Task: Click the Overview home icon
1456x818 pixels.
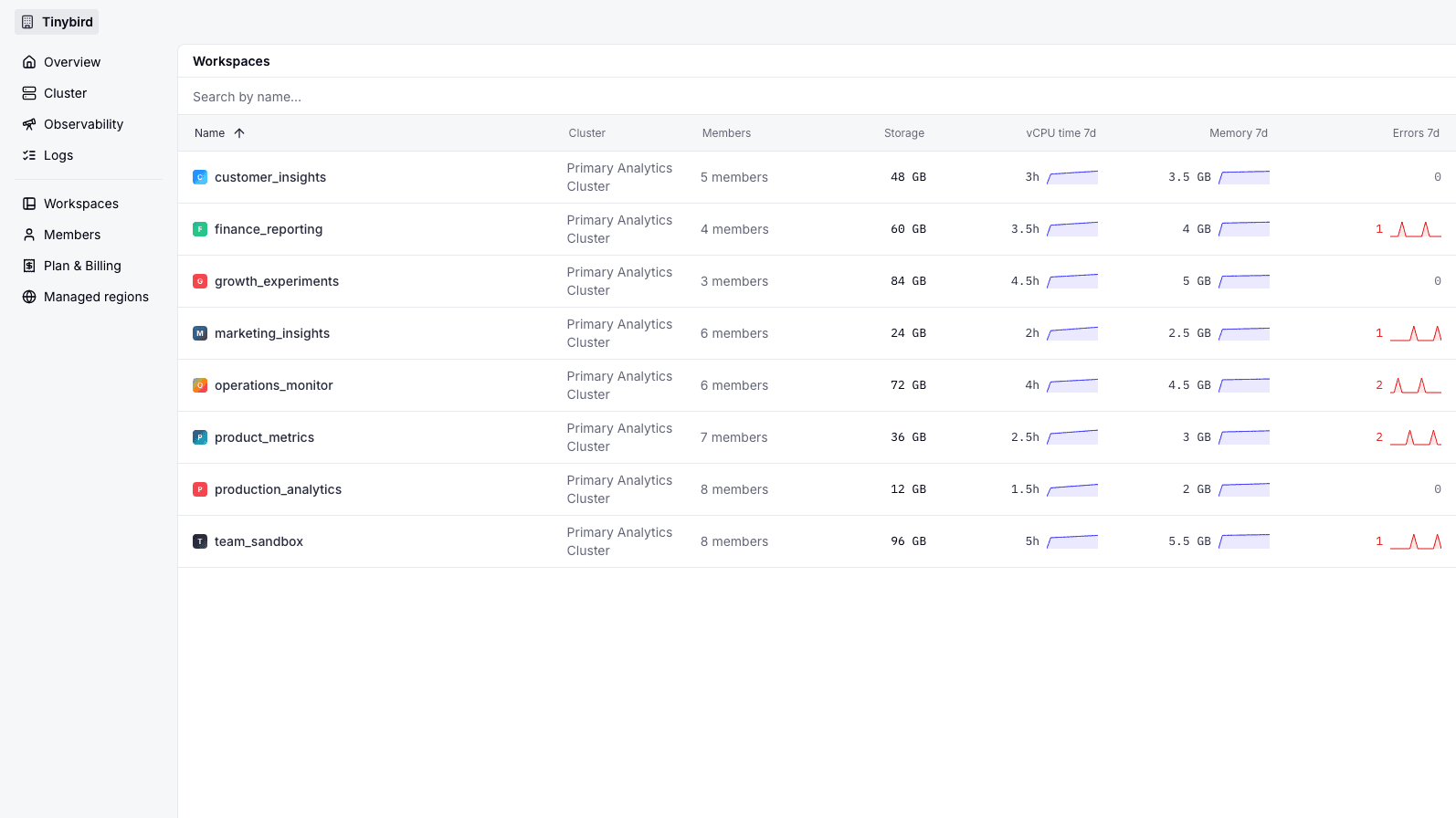Action: (29, 62)
